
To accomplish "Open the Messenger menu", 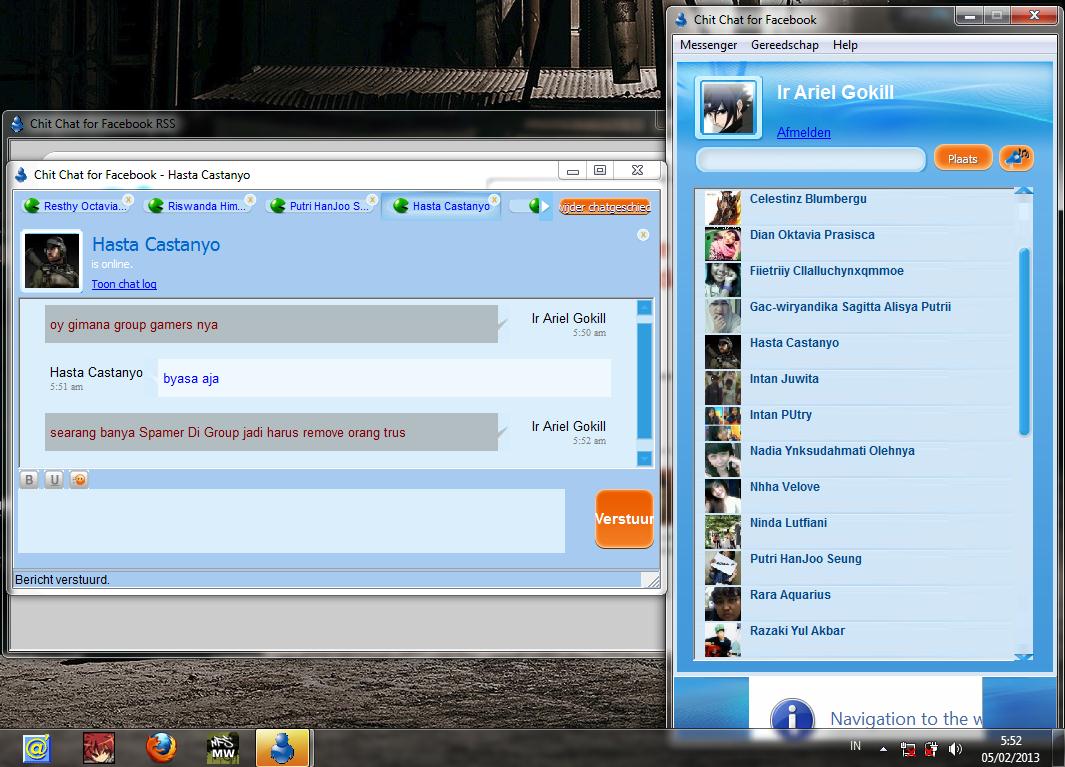I will click(708, 45).
